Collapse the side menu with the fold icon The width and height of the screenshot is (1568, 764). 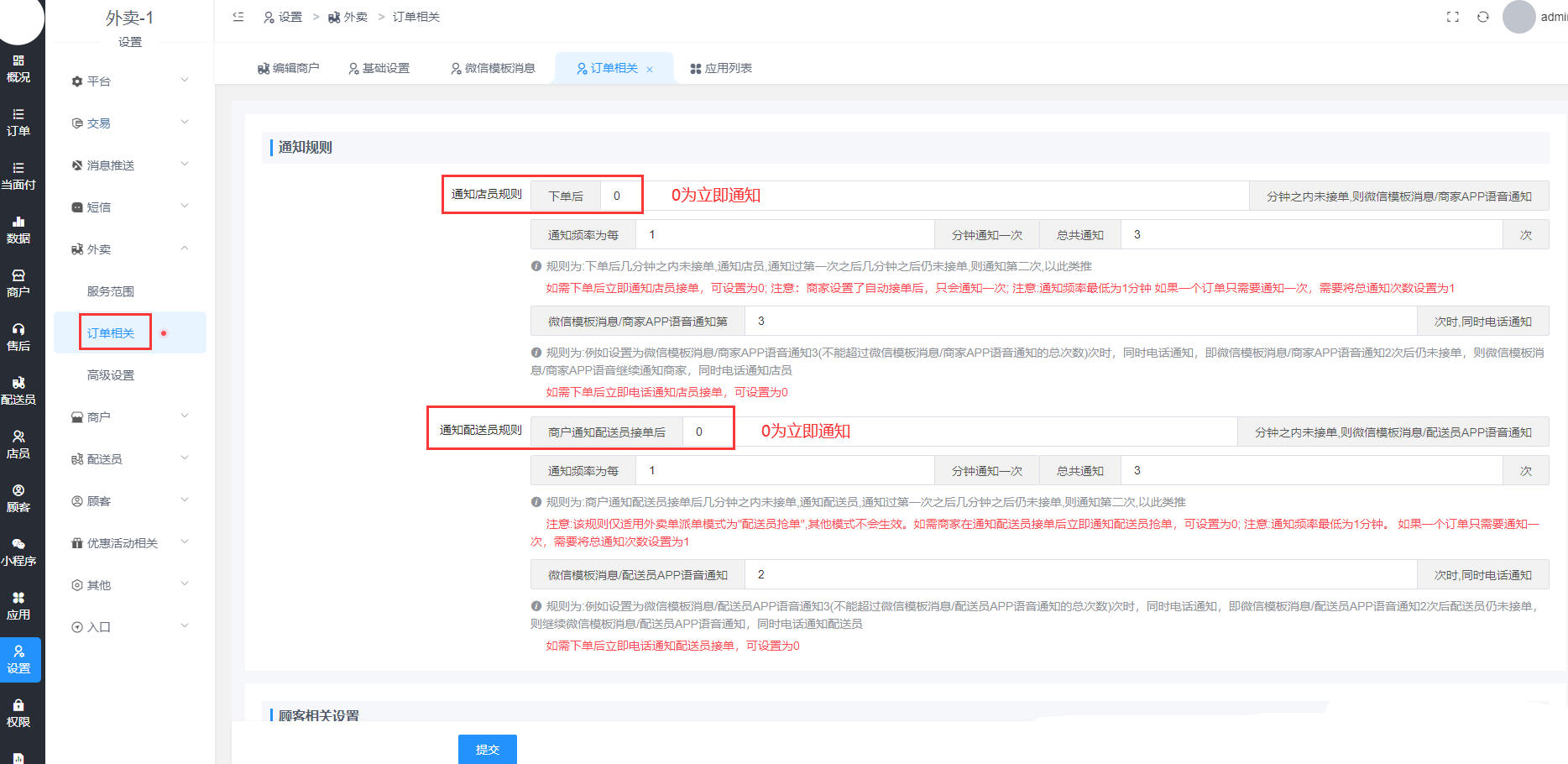[238, 17]
